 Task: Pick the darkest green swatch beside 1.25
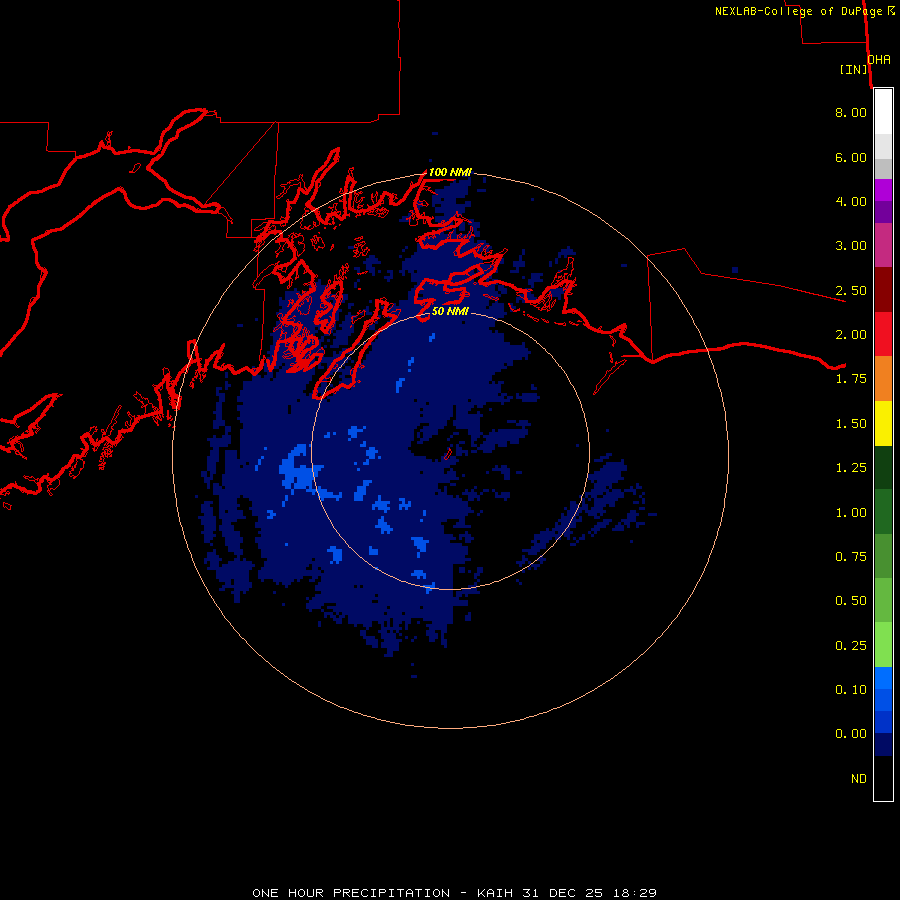[x=883, y=467]
